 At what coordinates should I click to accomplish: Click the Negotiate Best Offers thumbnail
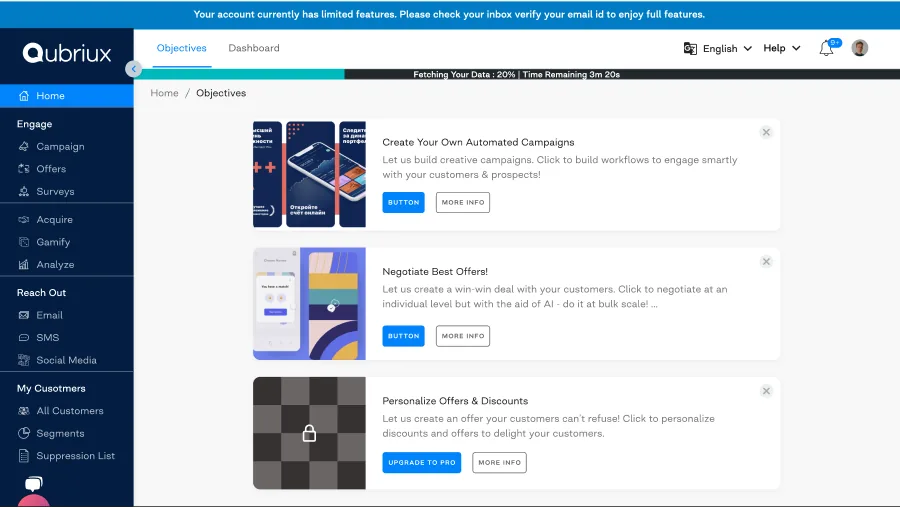coord(309,304)
